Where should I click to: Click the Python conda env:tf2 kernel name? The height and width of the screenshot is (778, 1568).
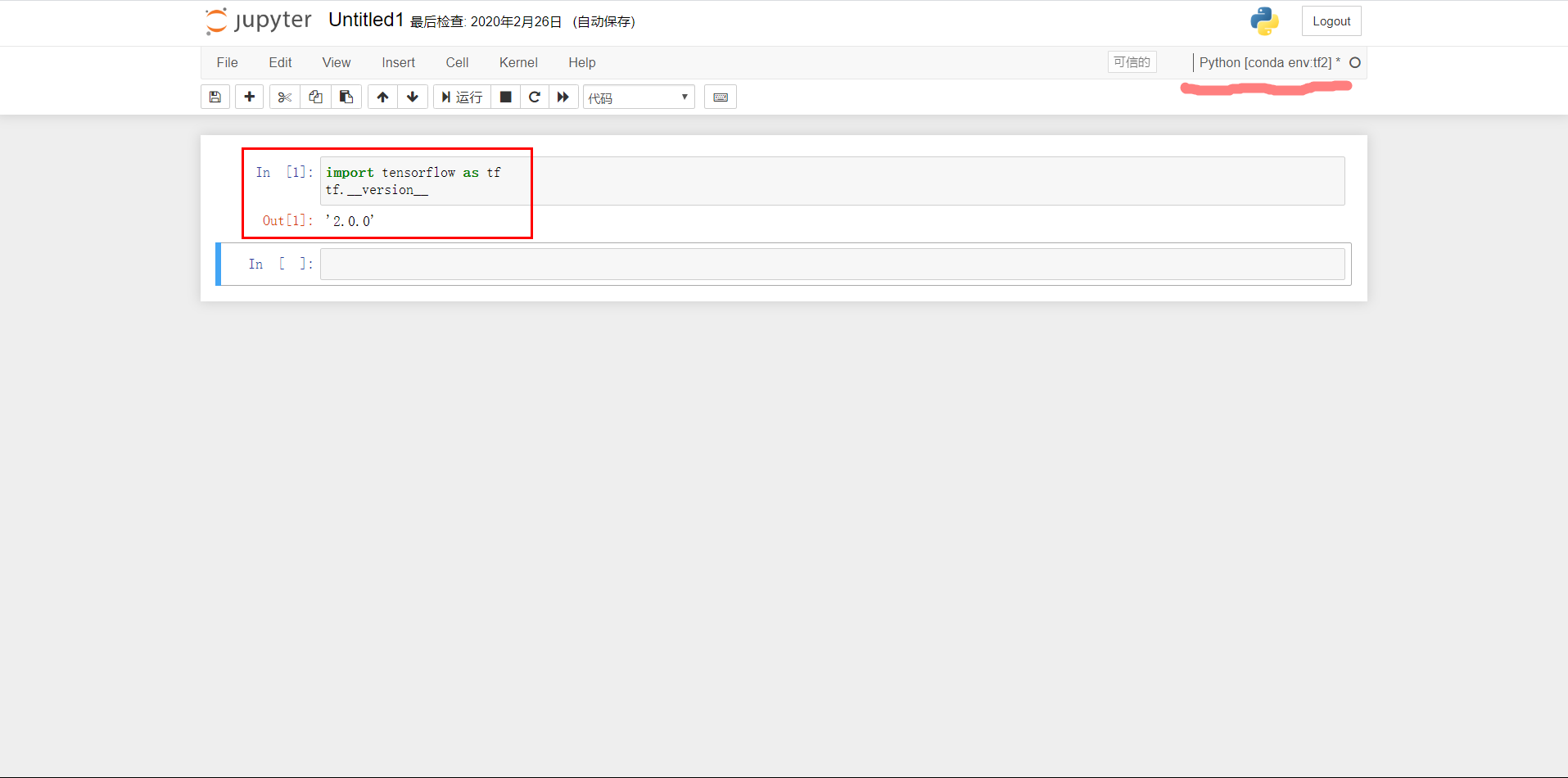(1269, 62)
